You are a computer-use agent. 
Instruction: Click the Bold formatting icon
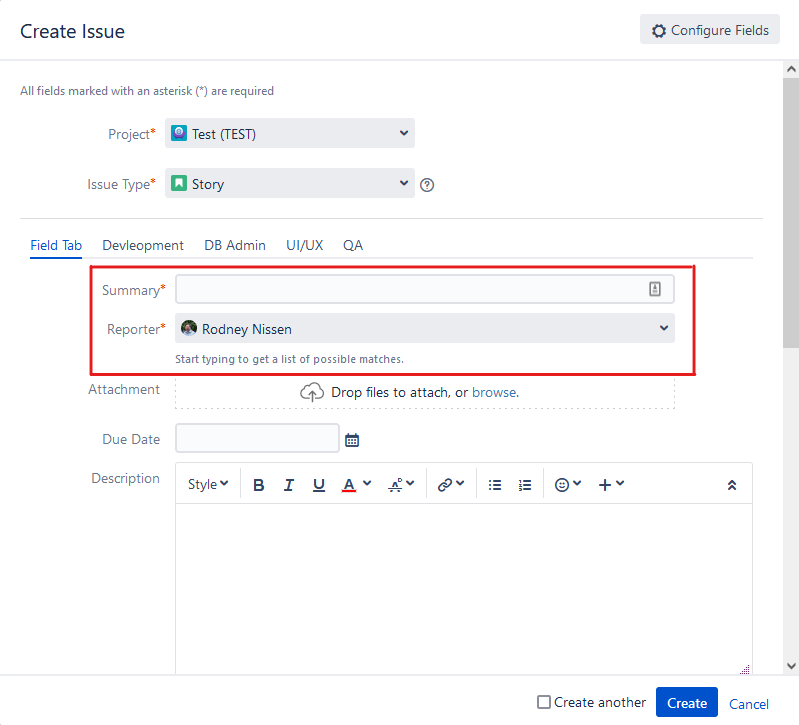pyautogui.click(x=259, y=485)
